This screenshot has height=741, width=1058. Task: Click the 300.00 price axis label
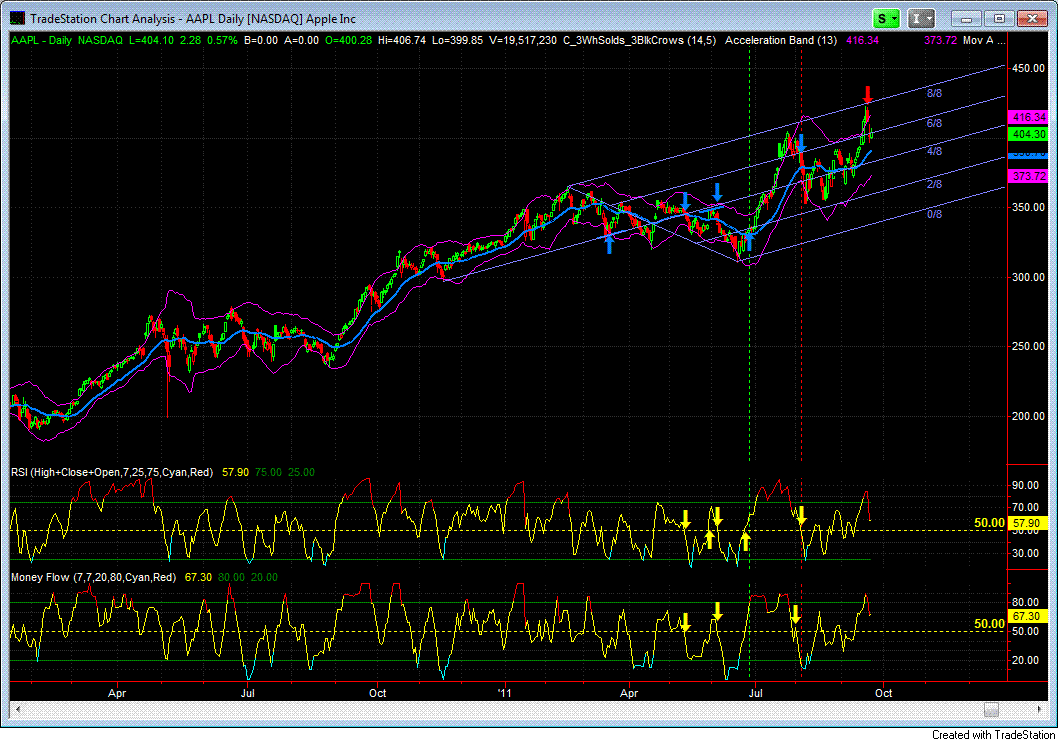(1028, 277)
